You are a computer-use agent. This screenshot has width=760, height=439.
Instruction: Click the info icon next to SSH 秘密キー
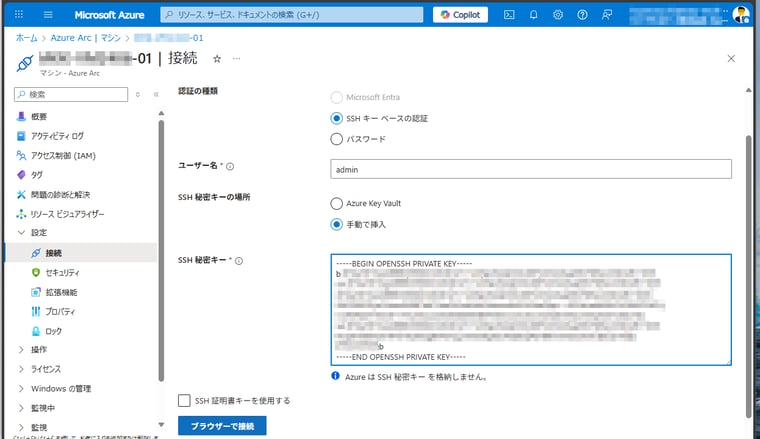239,261
